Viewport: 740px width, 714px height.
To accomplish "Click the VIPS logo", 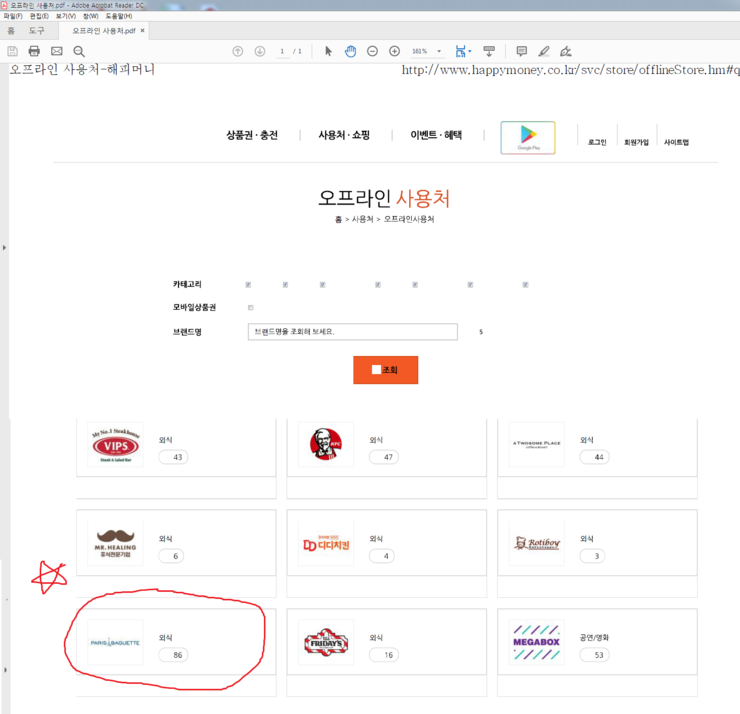I will (116, 445).
